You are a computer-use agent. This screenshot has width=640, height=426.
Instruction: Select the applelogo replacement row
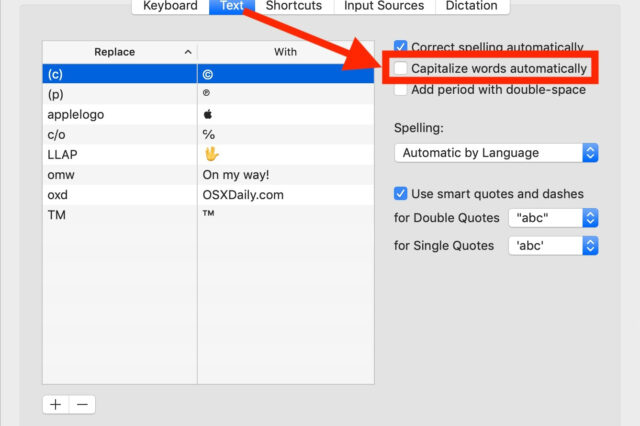tap(208, 114)
